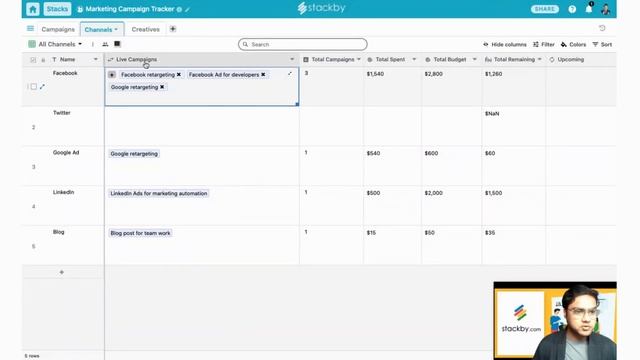Open notifications bell icon
The image size is (640, 360).
(589, 9)
